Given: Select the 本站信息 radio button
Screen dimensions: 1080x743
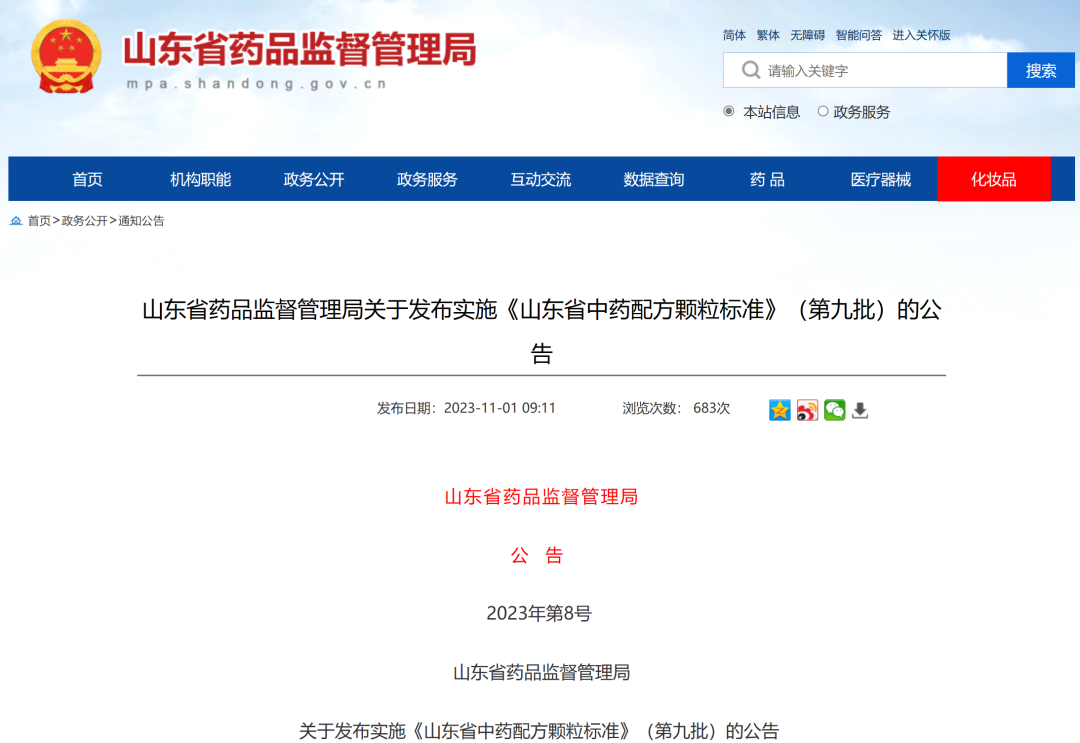Looking at the screenshot, I should click(729, 111).
